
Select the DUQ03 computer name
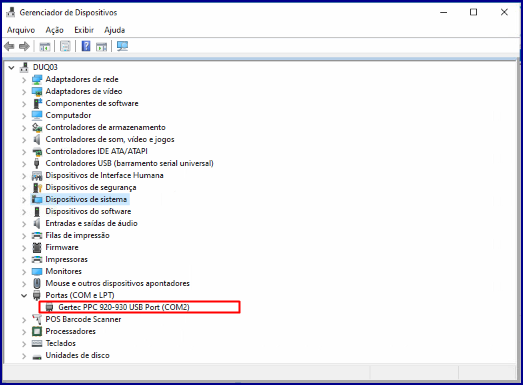click(x=45, y=67)
